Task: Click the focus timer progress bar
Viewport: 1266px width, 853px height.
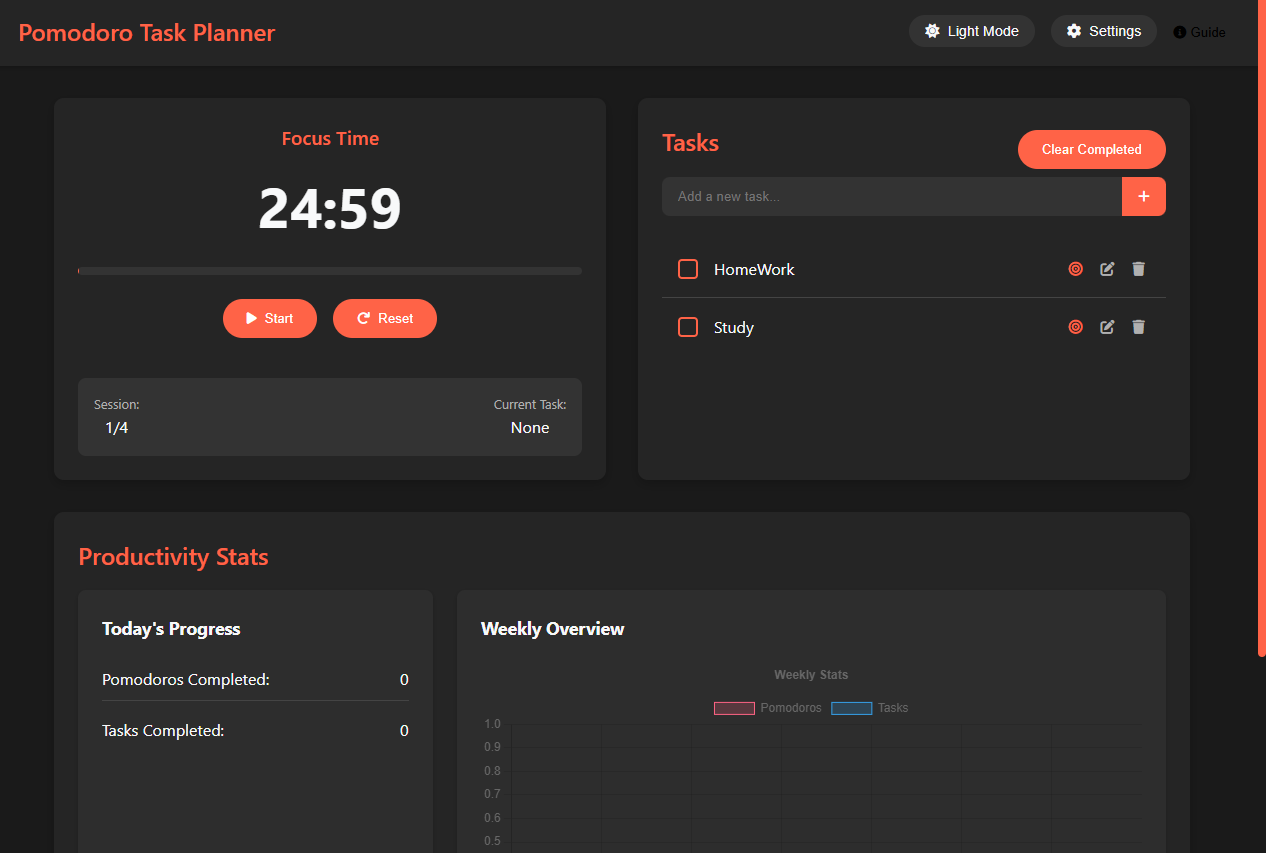Action: 330,270
